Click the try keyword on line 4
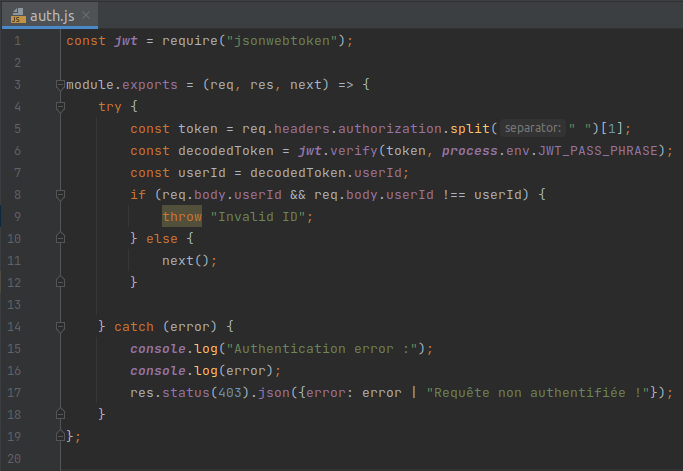 pos(110,107)
